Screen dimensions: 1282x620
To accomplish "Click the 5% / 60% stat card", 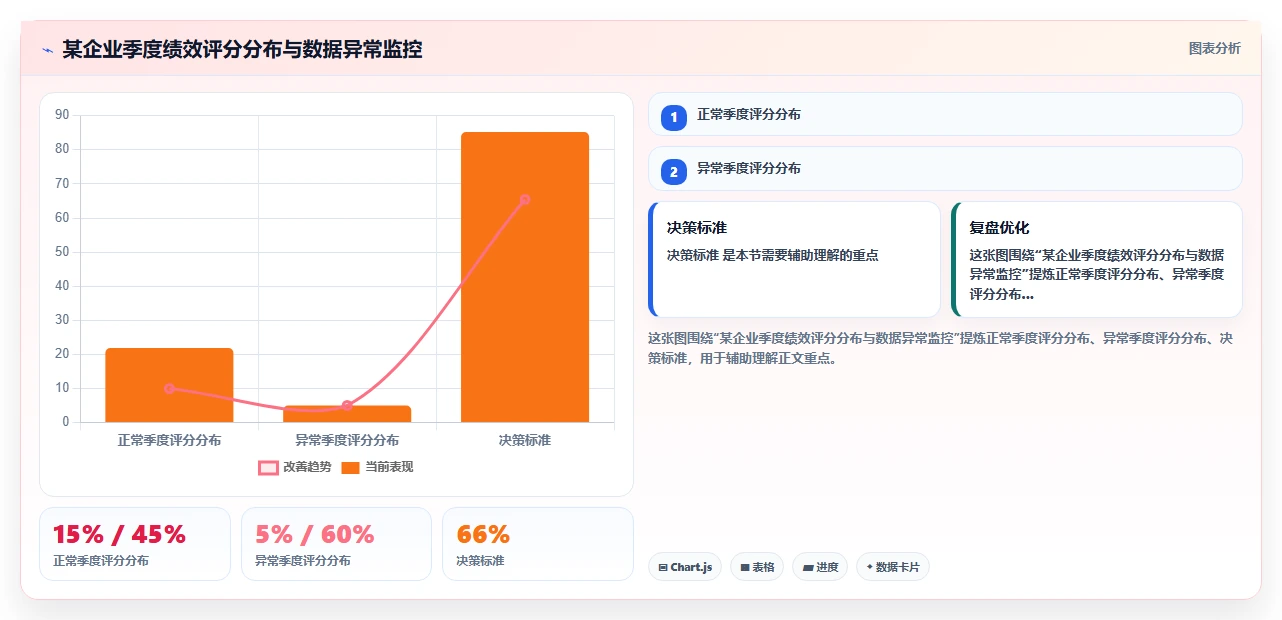I will (336, 544).
